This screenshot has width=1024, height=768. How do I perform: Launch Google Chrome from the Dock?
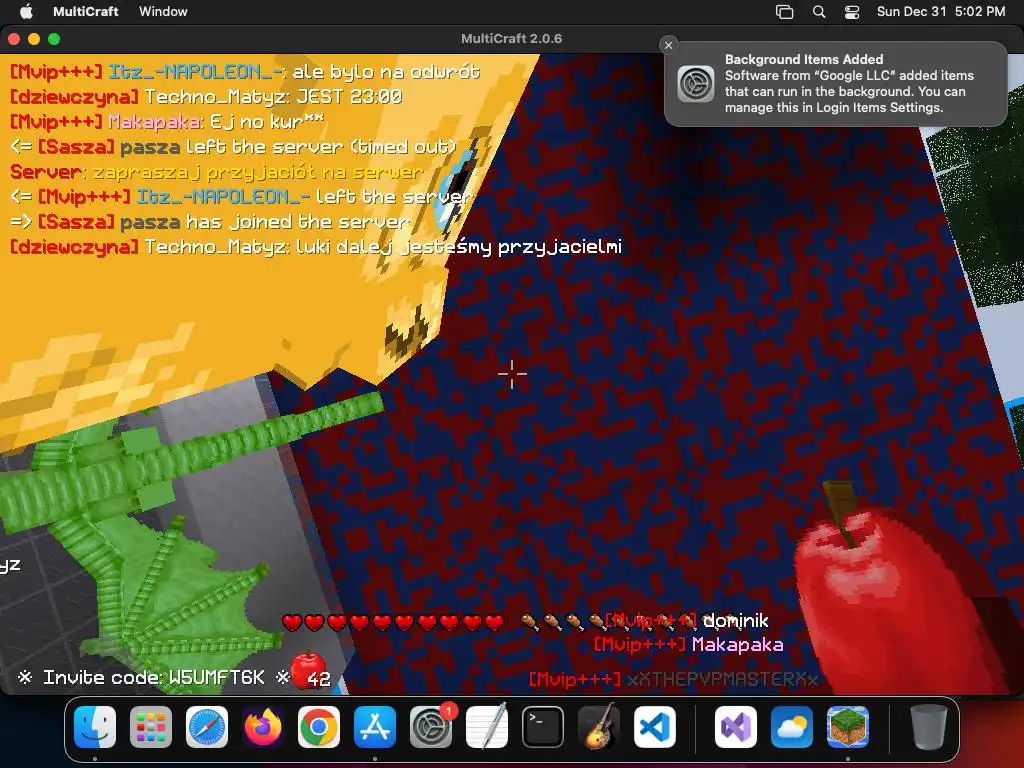319,727
